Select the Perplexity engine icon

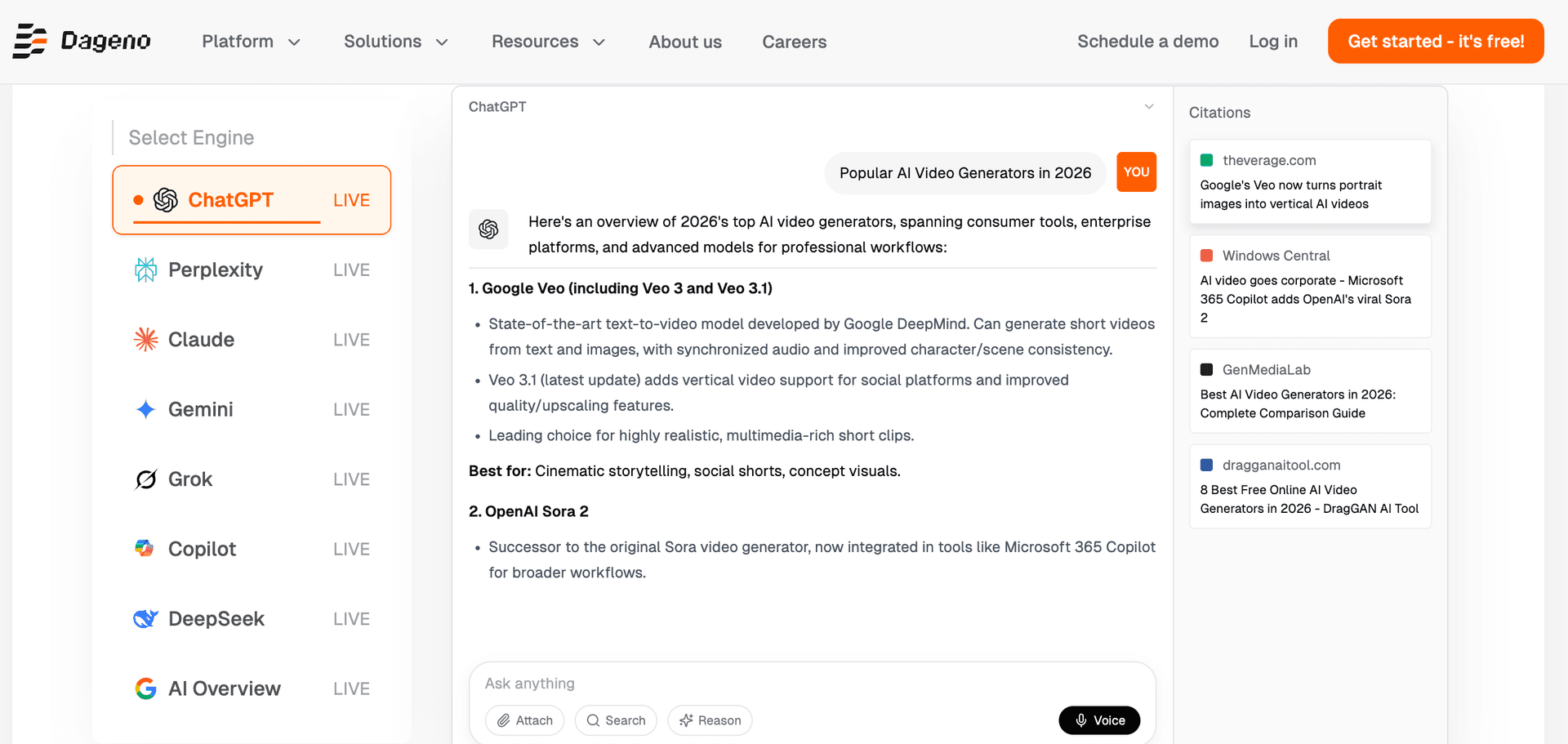145,270
